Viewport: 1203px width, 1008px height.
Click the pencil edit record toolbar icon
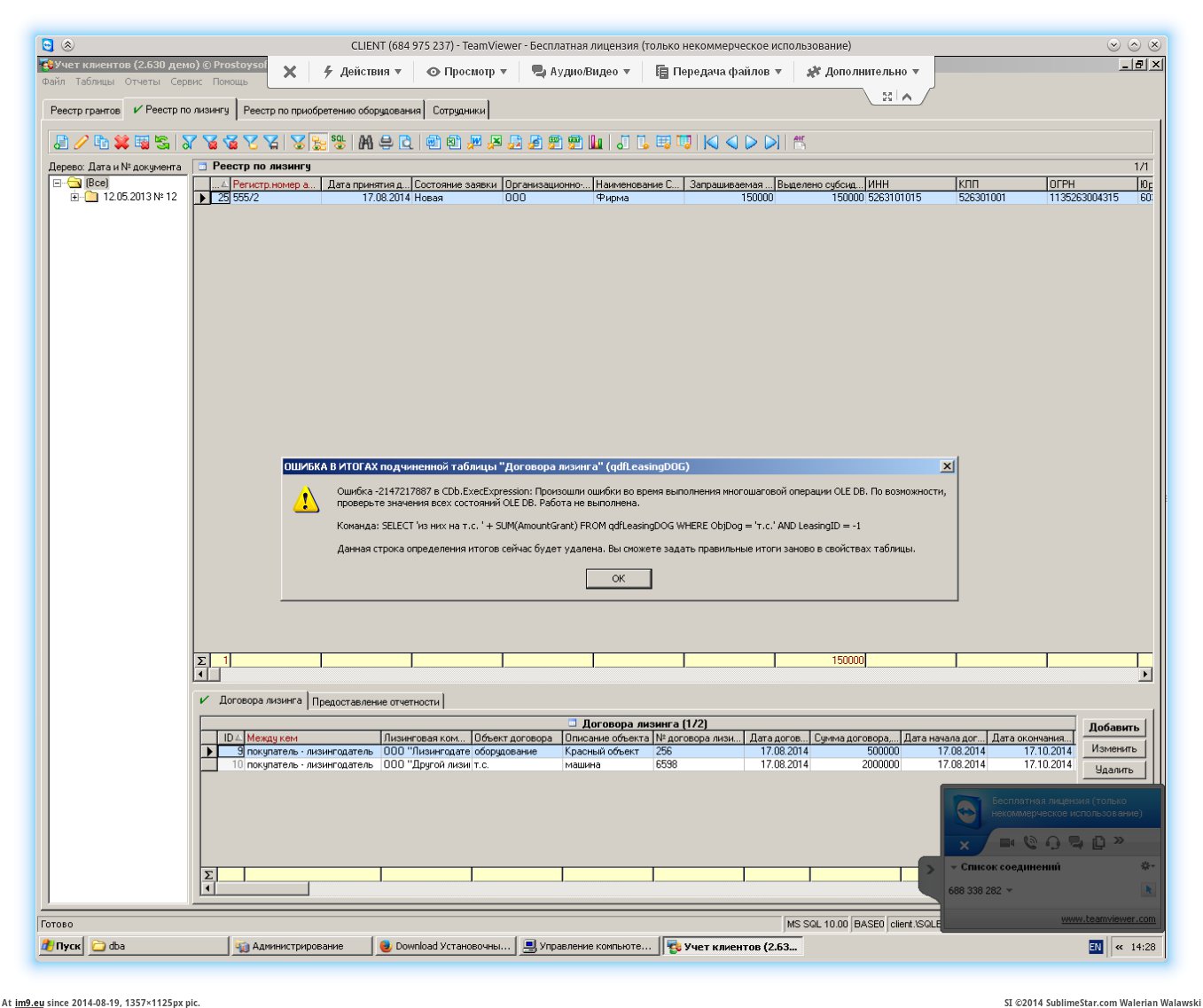tap(82, 142)
